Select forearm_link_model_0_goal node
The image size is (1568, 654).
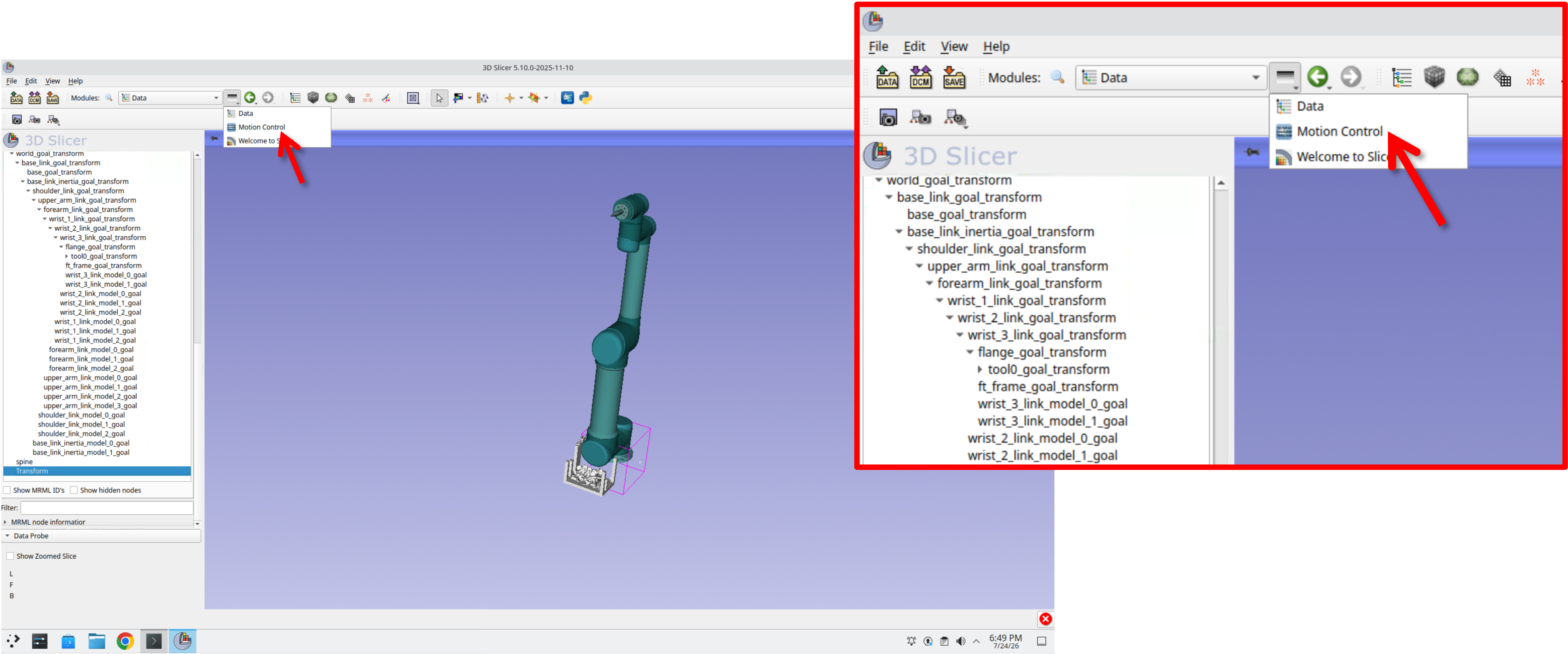[x=91, y=350]
